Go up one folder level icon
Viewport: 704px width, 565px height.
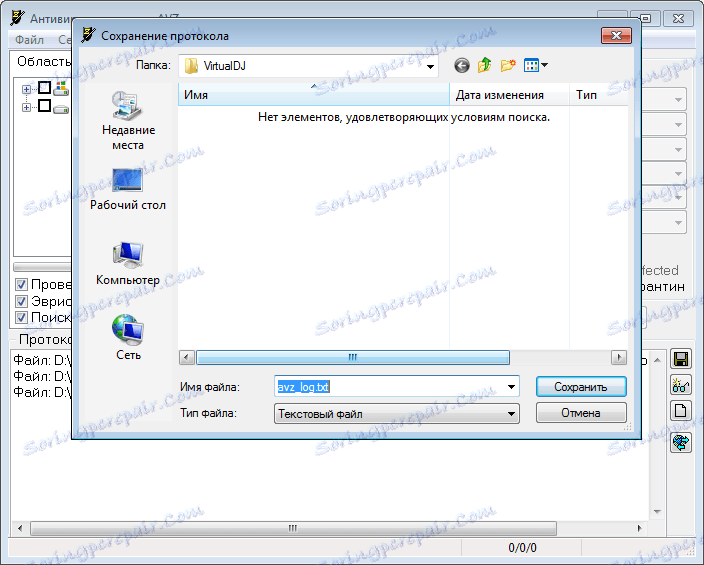484,66
